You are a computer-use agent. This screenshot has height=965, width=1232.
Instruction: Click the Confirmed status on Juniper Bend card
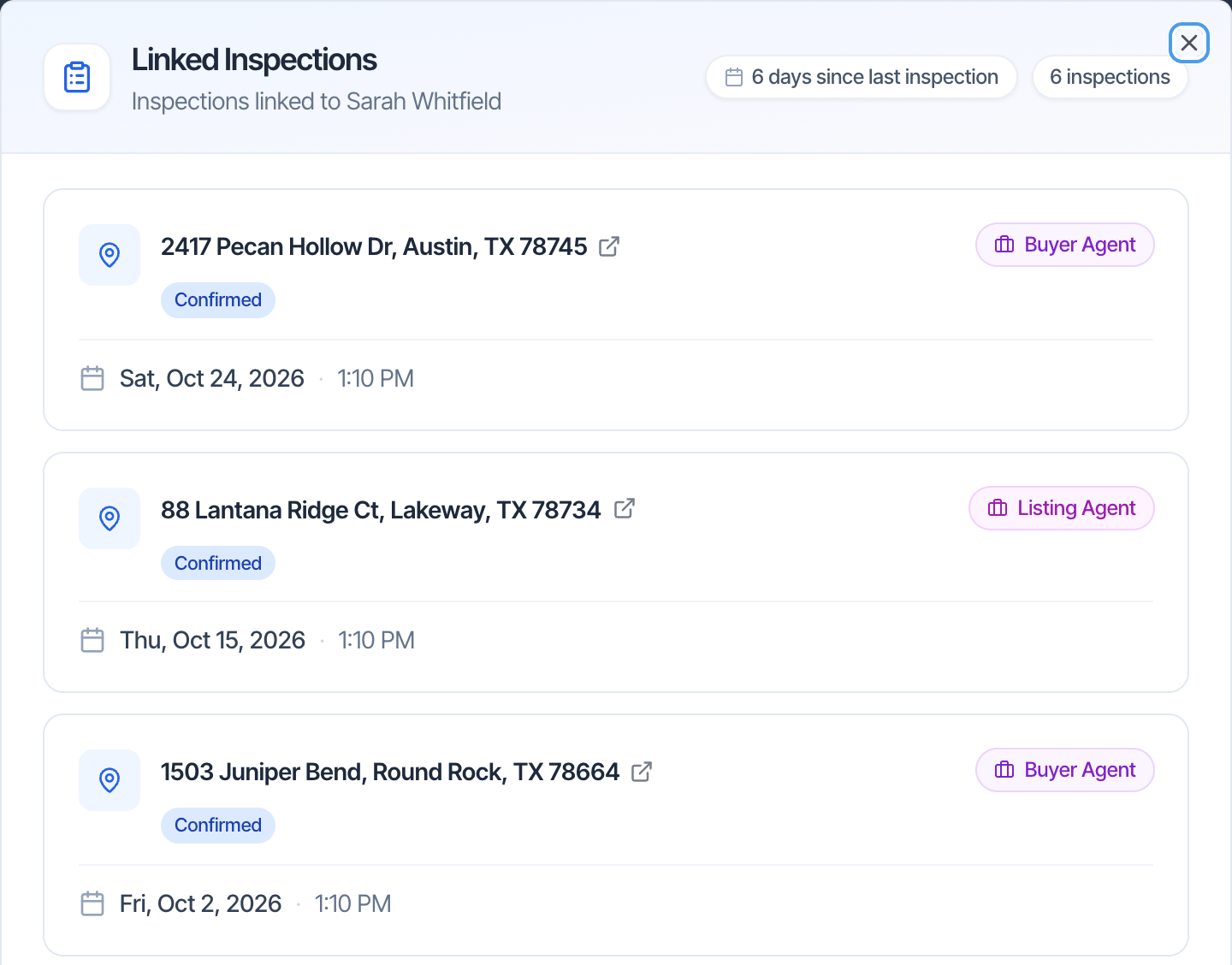coord(218,826)
